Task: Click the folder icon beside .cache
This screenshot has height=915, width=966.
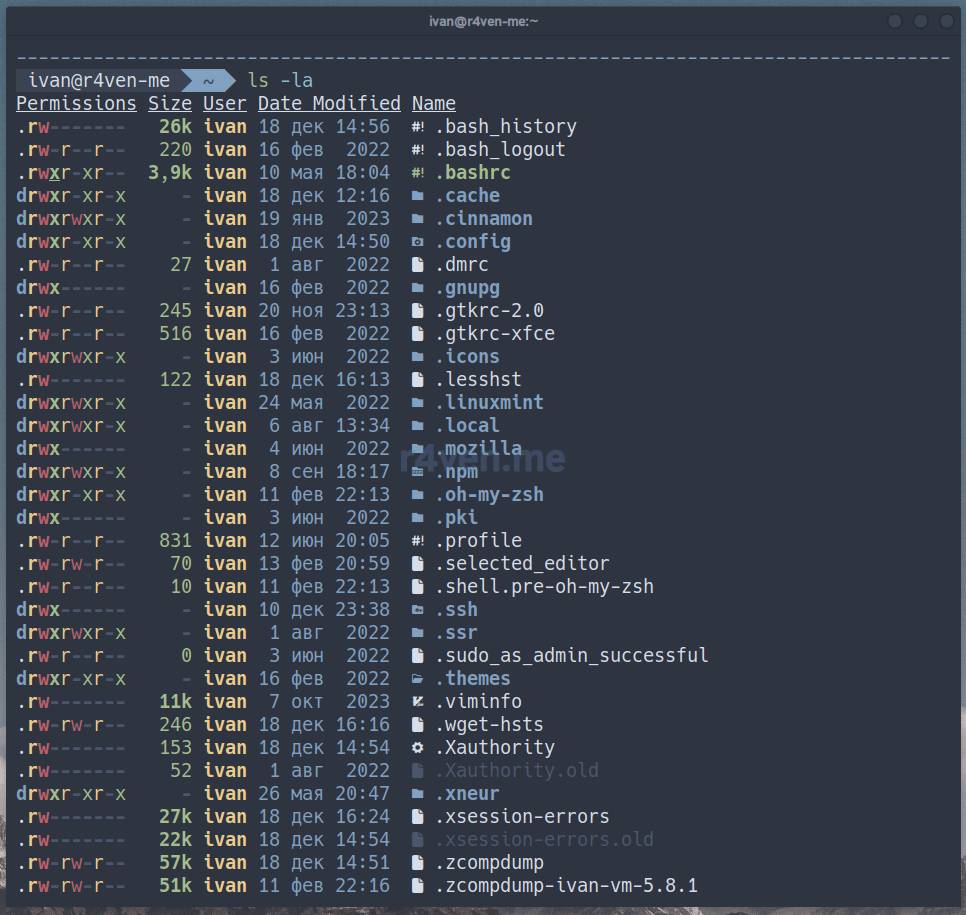Action: (418, 196)
